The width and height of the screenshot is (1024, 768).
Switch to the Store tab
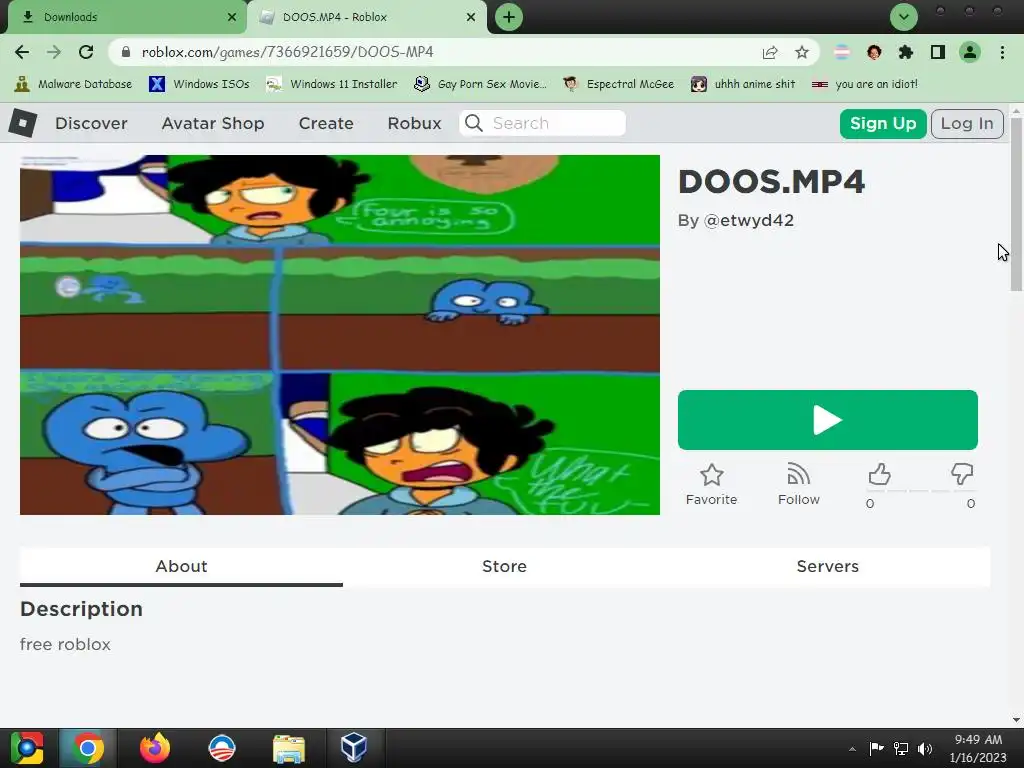(504, 566)
